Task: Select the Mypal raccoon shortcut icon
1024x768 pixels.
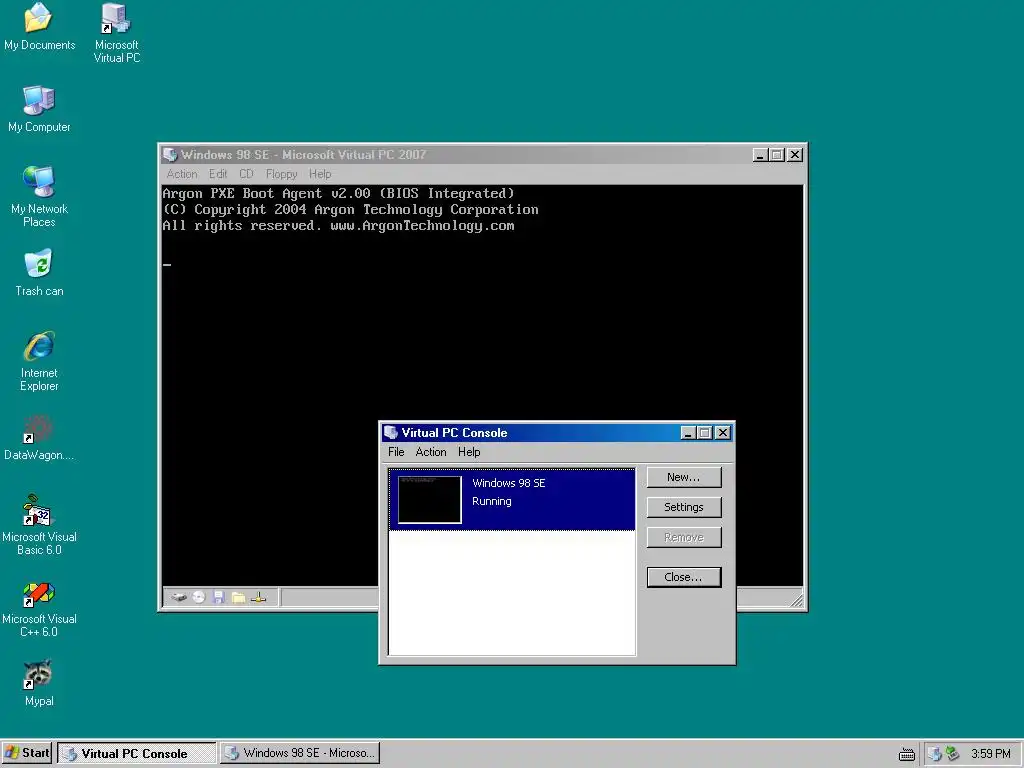Action: click(x=39, y=675)
